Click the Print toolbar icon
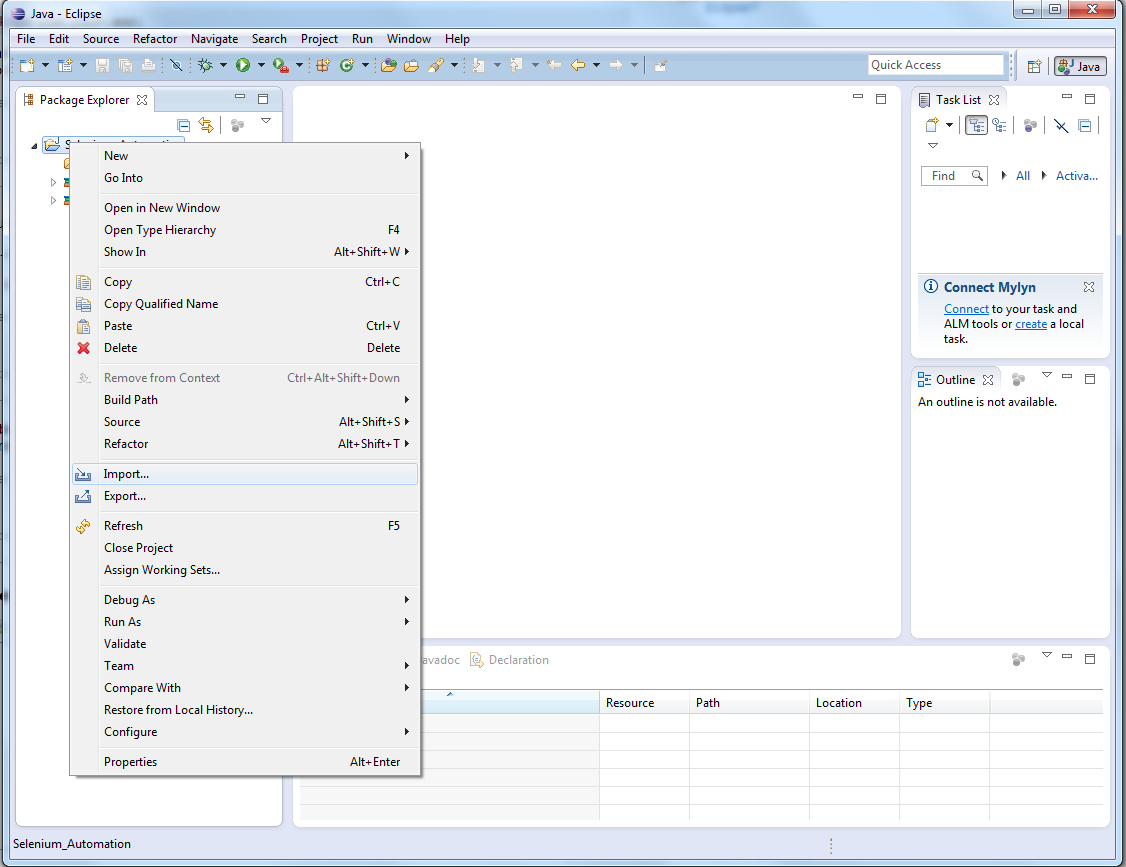Image resolution: width=1126 pixels, height=867 pixels. click(148, 65)
